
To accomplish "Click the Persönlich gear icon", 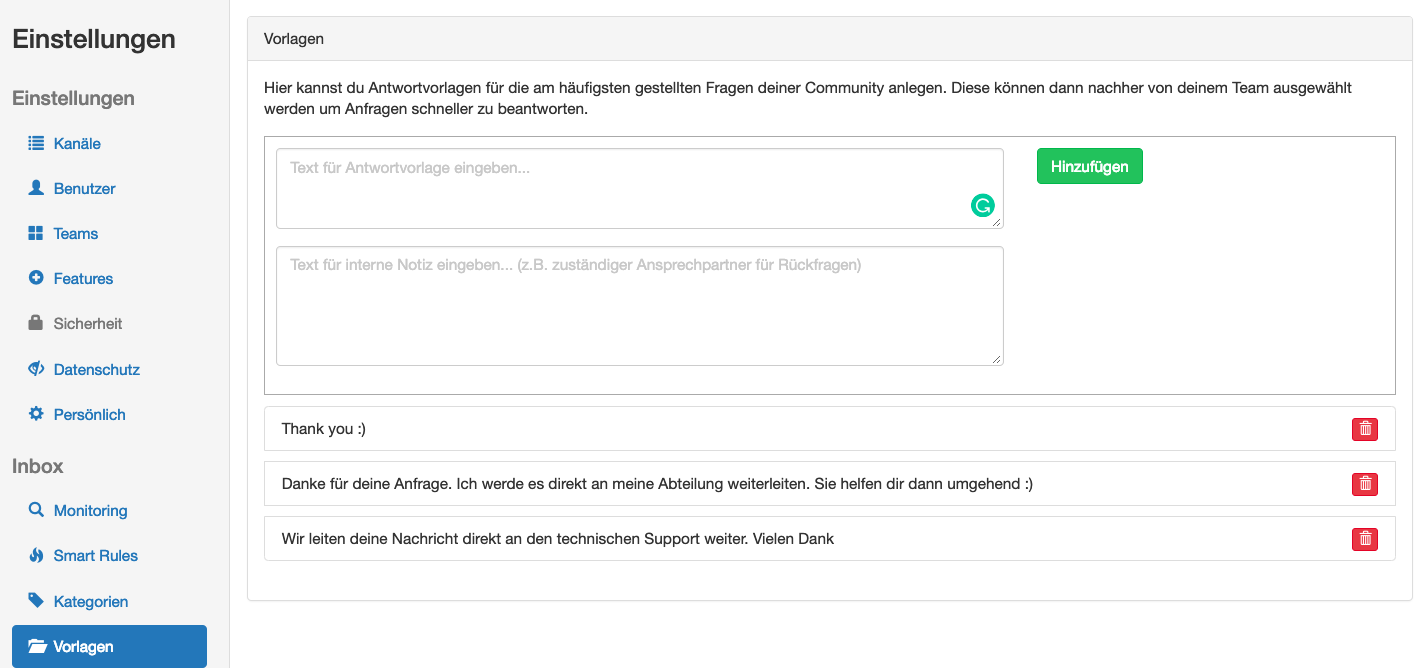I will coord(36,414).
